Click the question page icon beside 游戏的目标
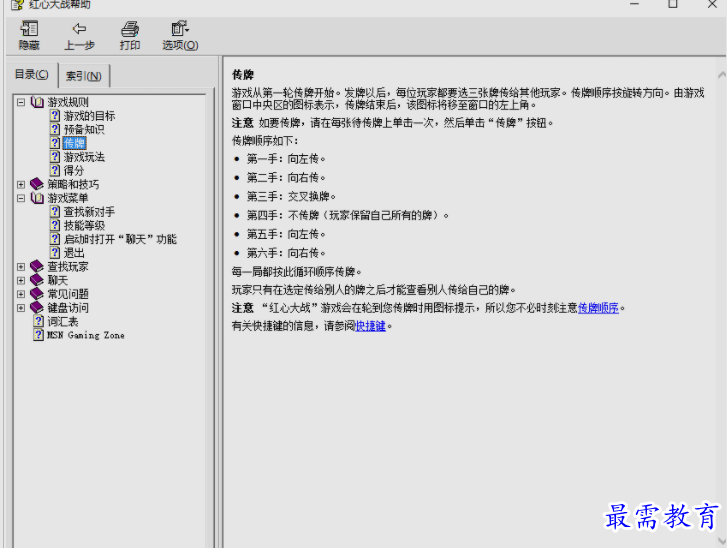 point(55,115)
